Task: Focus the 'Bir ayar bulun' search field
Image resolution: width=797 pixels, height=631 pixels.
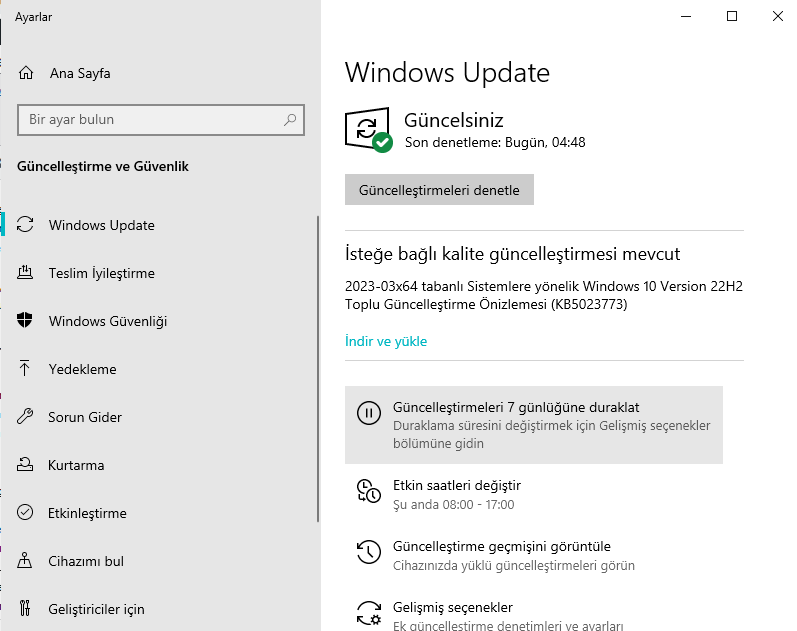Action: pyautogui.click(x=161, y=120)
